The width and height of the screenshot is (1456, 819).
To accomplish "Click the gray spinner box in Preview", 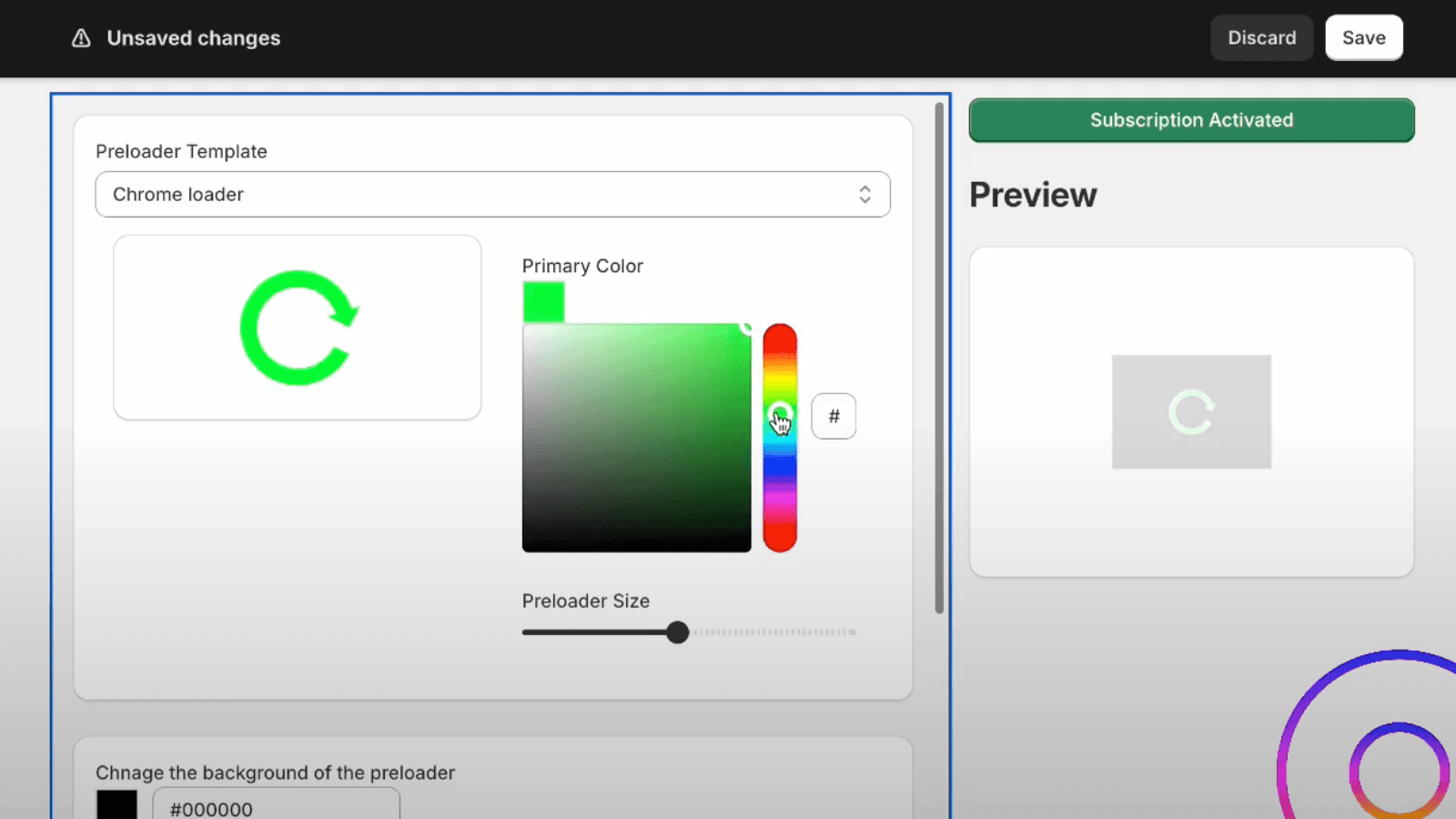I will (x=1191, y=412).
